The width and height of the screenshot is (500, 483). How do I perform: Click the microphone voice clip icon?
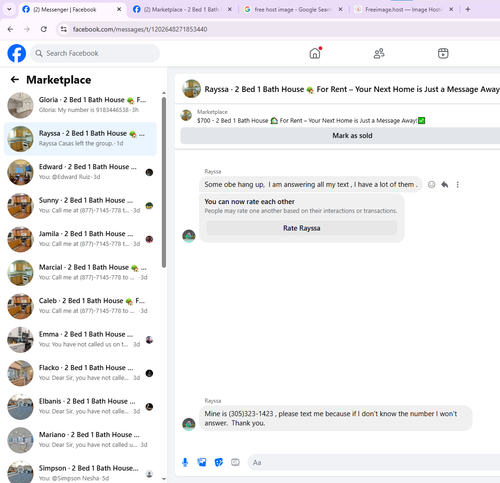pos(185,462)
